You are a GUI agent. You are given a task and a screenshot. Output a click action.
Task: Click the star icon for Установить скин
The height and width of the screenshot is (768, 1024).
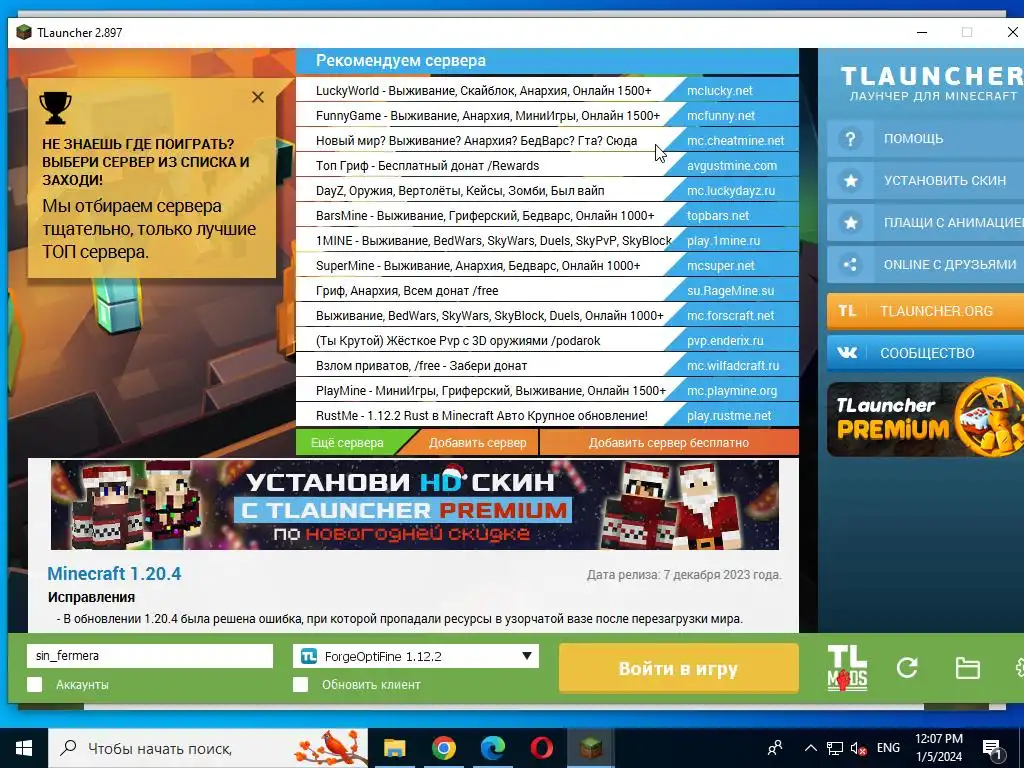pyautogui.click(x=850, y=181)
